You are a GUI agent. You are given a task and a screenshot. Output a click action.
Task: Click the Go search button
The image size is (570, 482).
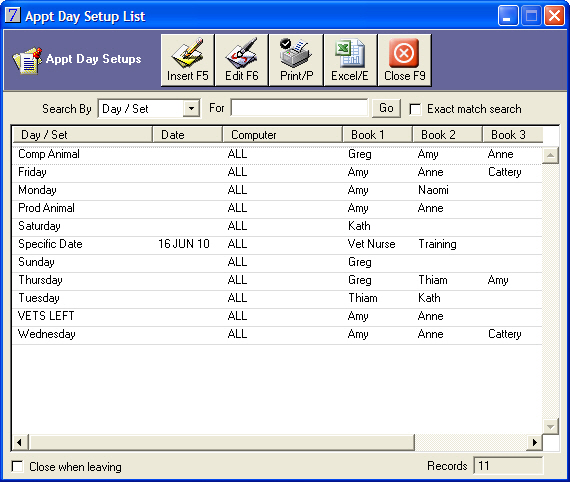click(386, 108)
